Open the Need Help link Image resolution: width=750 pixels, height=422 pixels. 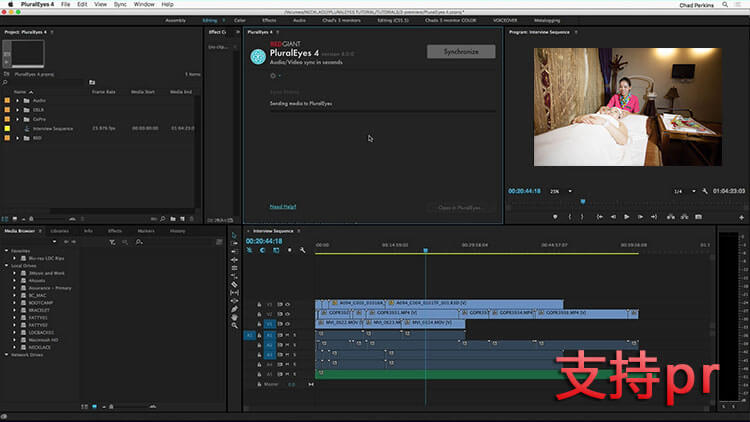coord(283,207)
